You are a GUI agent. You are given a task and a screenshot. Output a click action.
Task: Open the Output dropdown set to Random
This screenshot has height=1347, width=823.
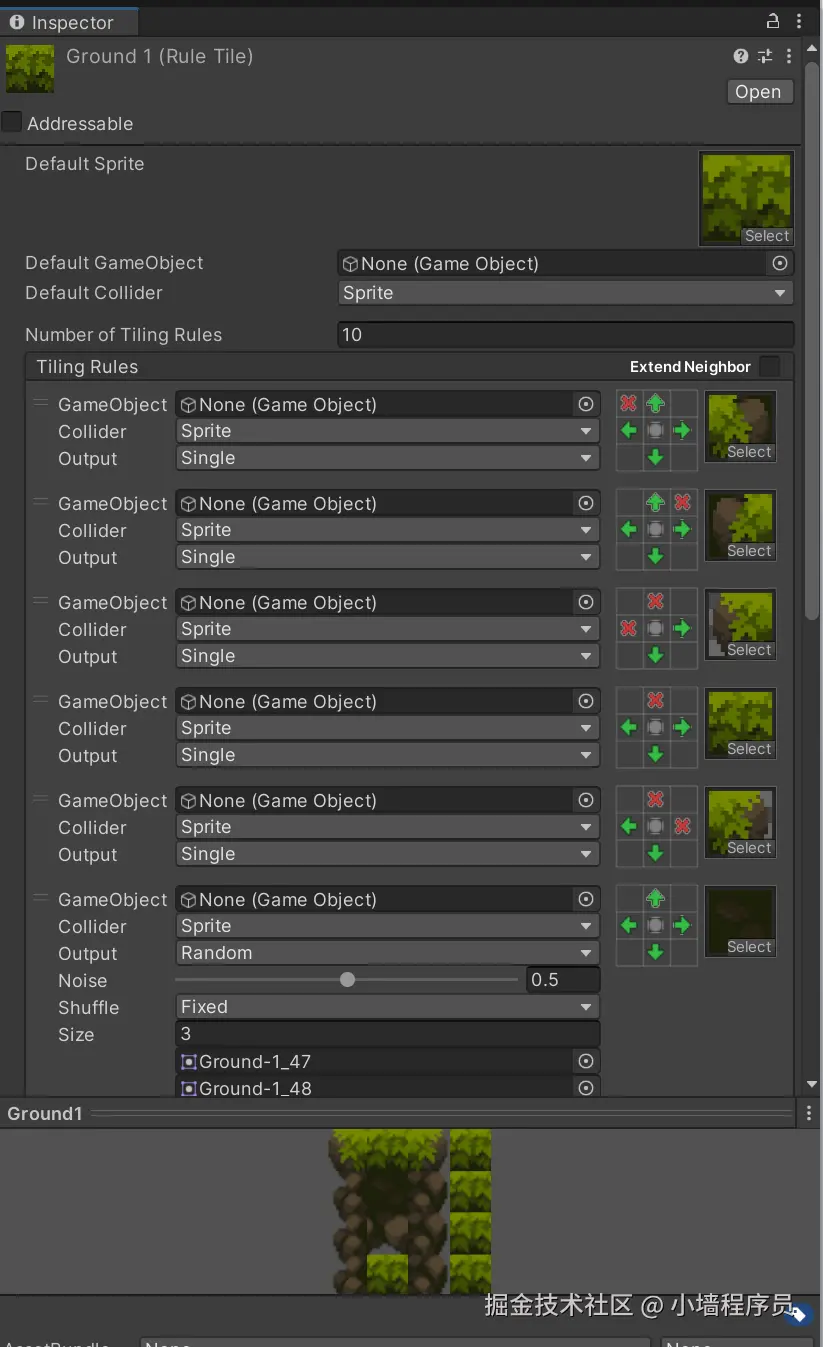[388, 953]
